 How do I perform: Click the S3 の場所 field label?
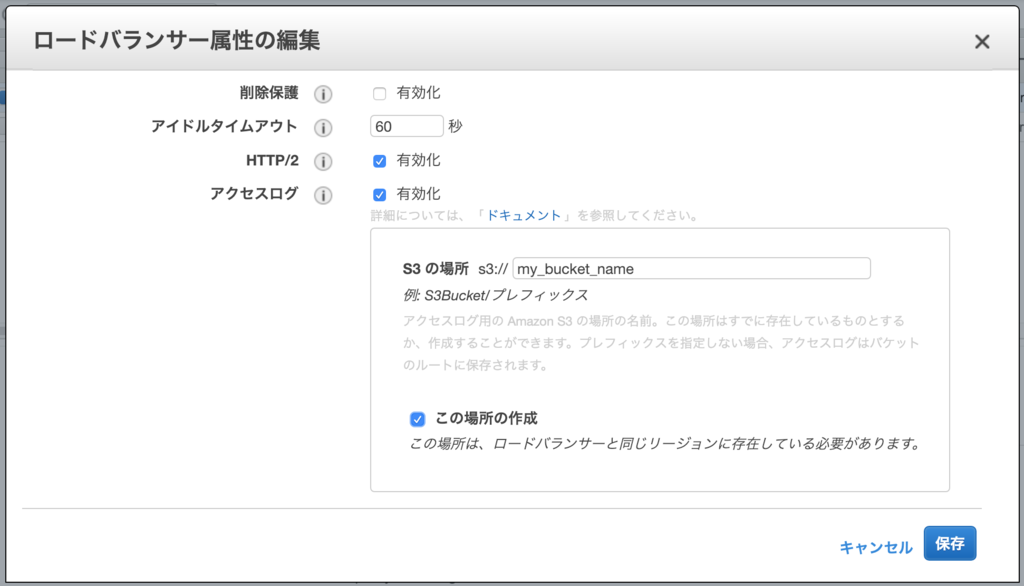pyautogui.click(x=436, y=268)
